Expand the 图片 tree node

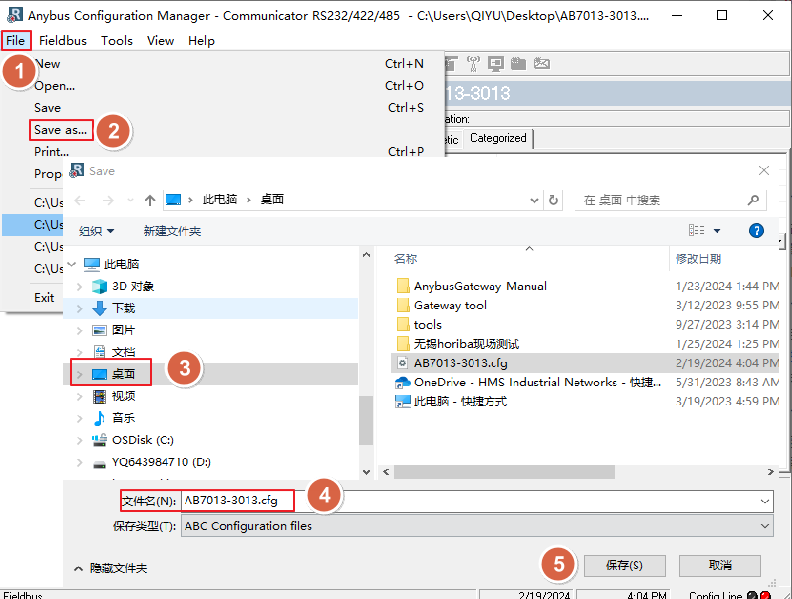(x=79, y=330)
